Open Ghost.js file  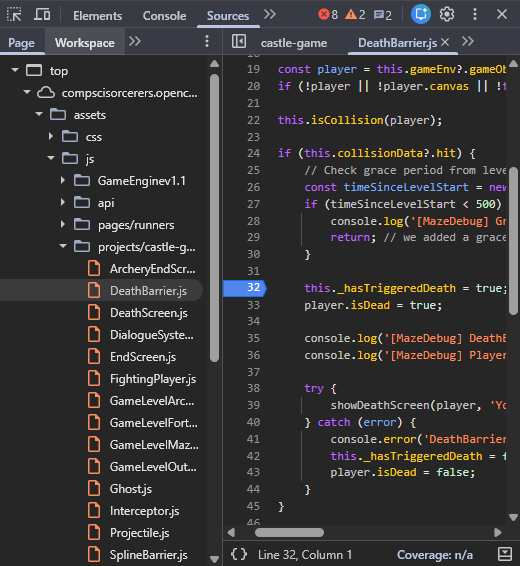[x=131, y=489]
